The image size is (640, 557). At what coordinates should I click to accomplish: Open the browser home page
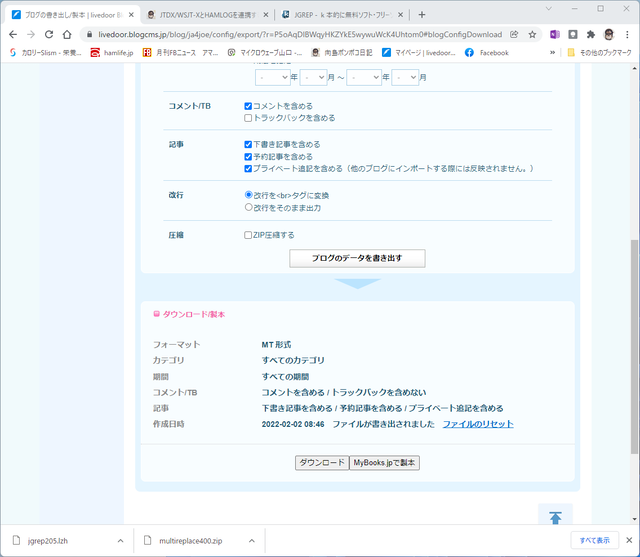pos(67,35)
